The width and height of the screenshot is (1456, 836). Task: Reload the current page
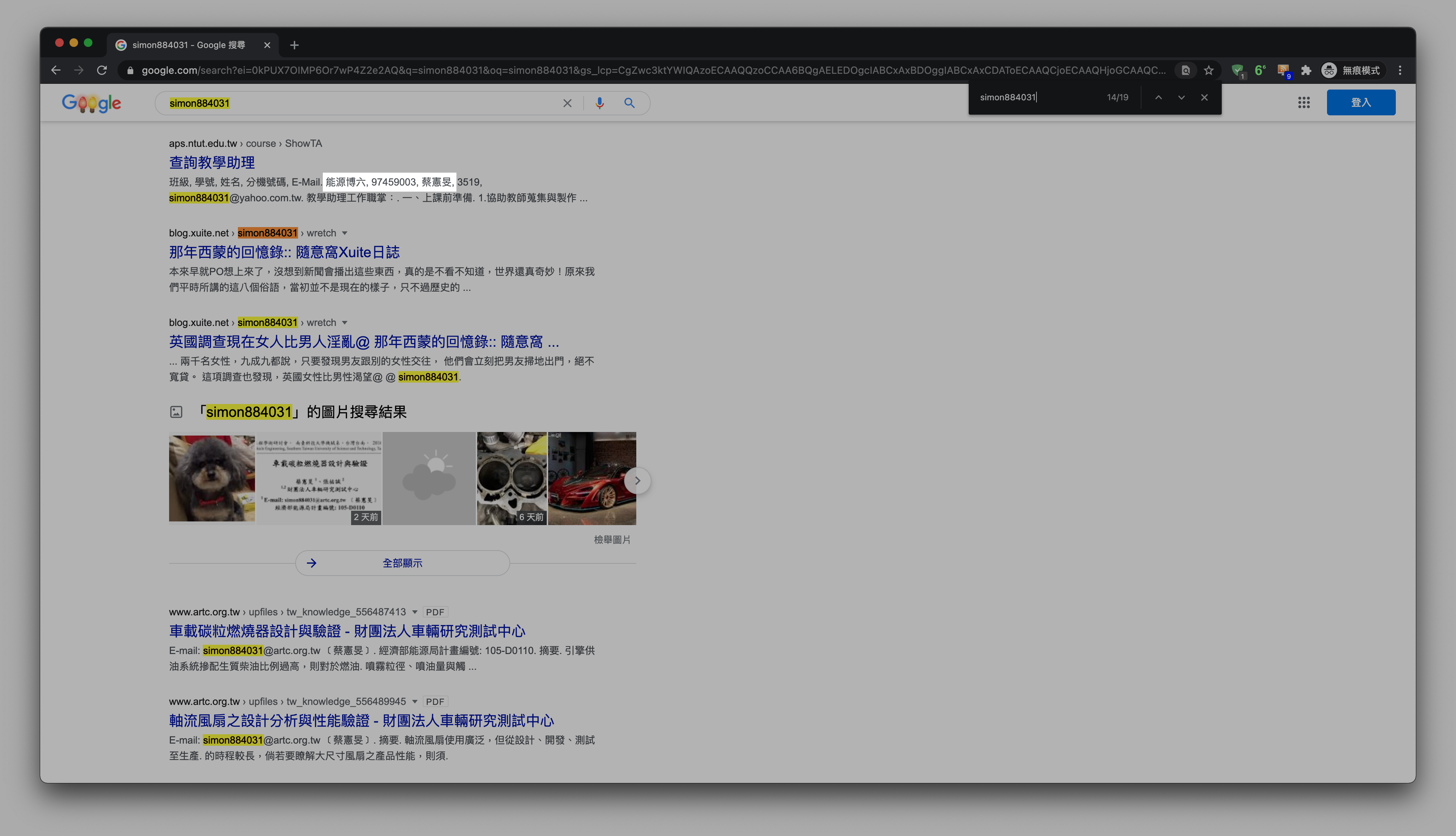pyautogui.click(x=102, y=71)
